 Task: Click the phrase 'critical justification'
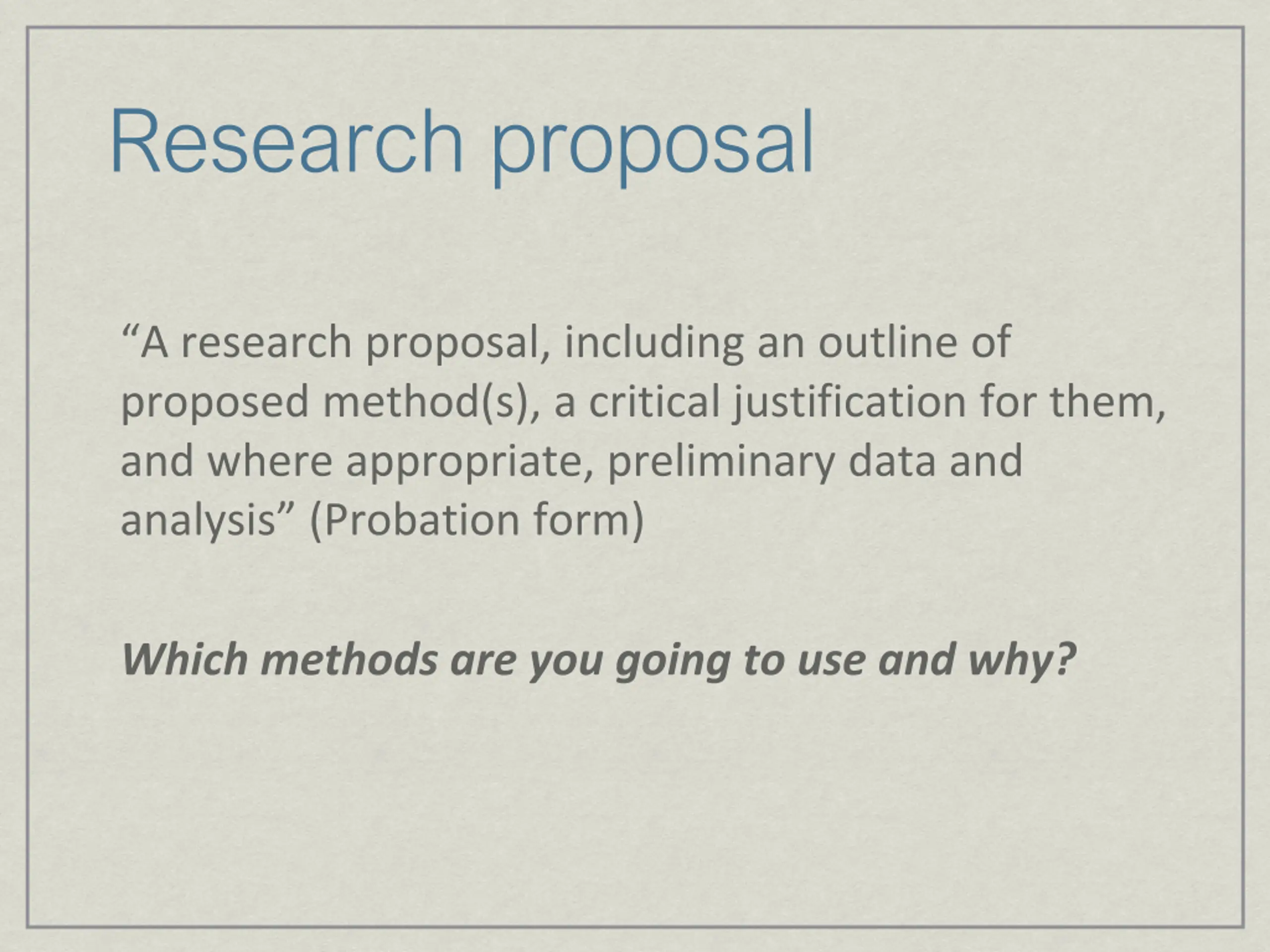[x=777, y=402]
